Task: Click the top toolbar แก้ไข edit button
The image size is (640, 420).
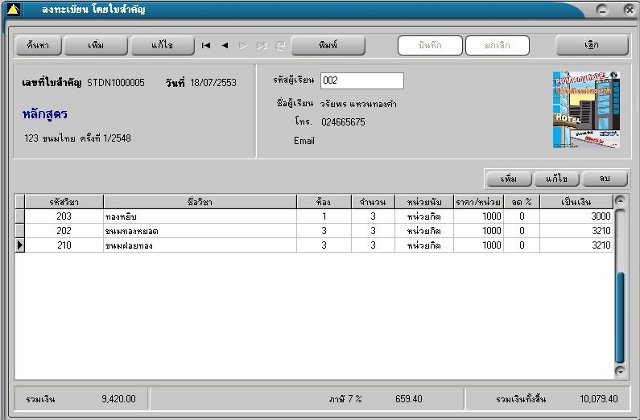Action: tap(162, 45)
